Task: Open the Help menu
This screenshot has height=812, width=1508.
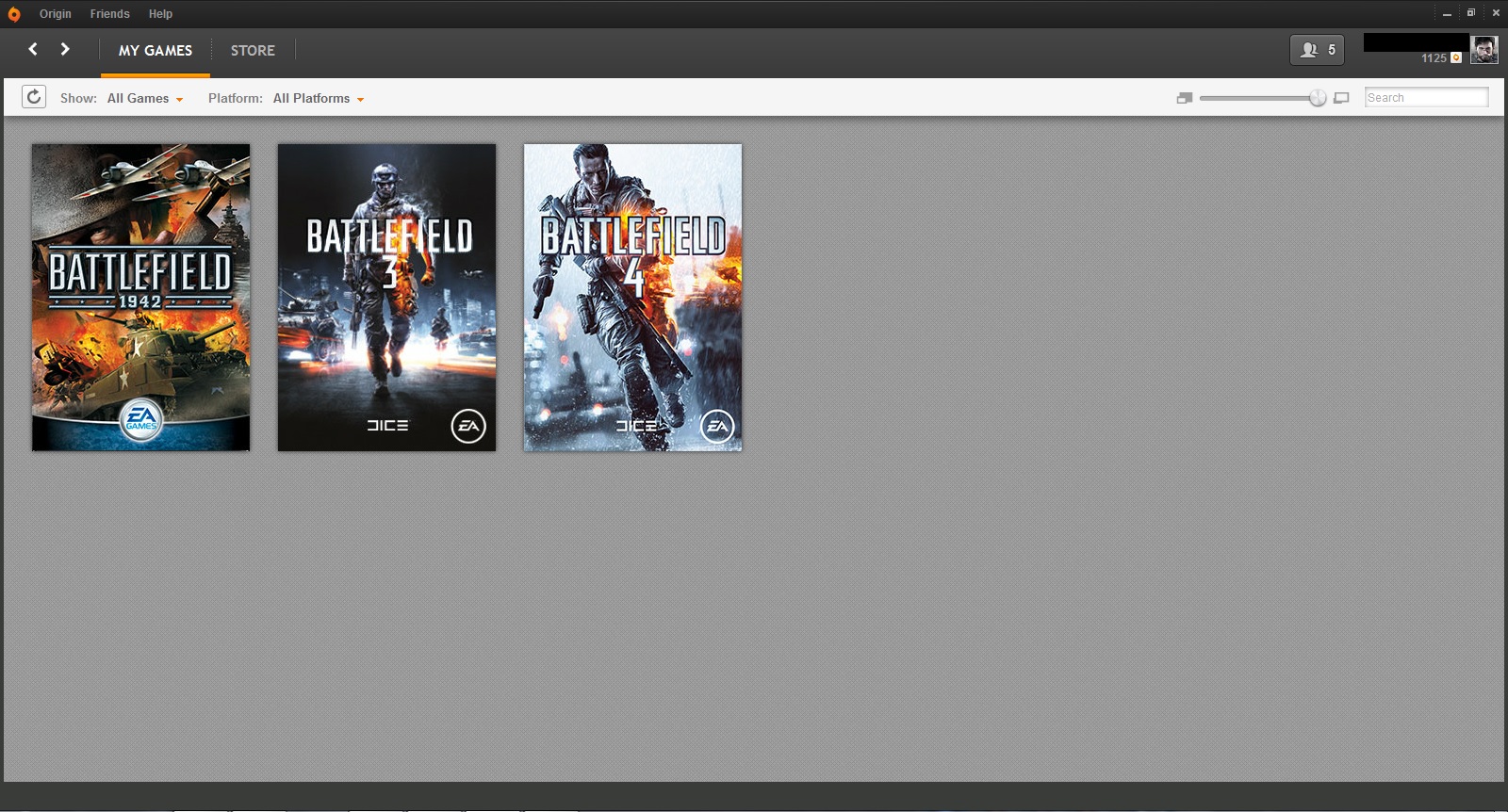Action: (160, 14)
